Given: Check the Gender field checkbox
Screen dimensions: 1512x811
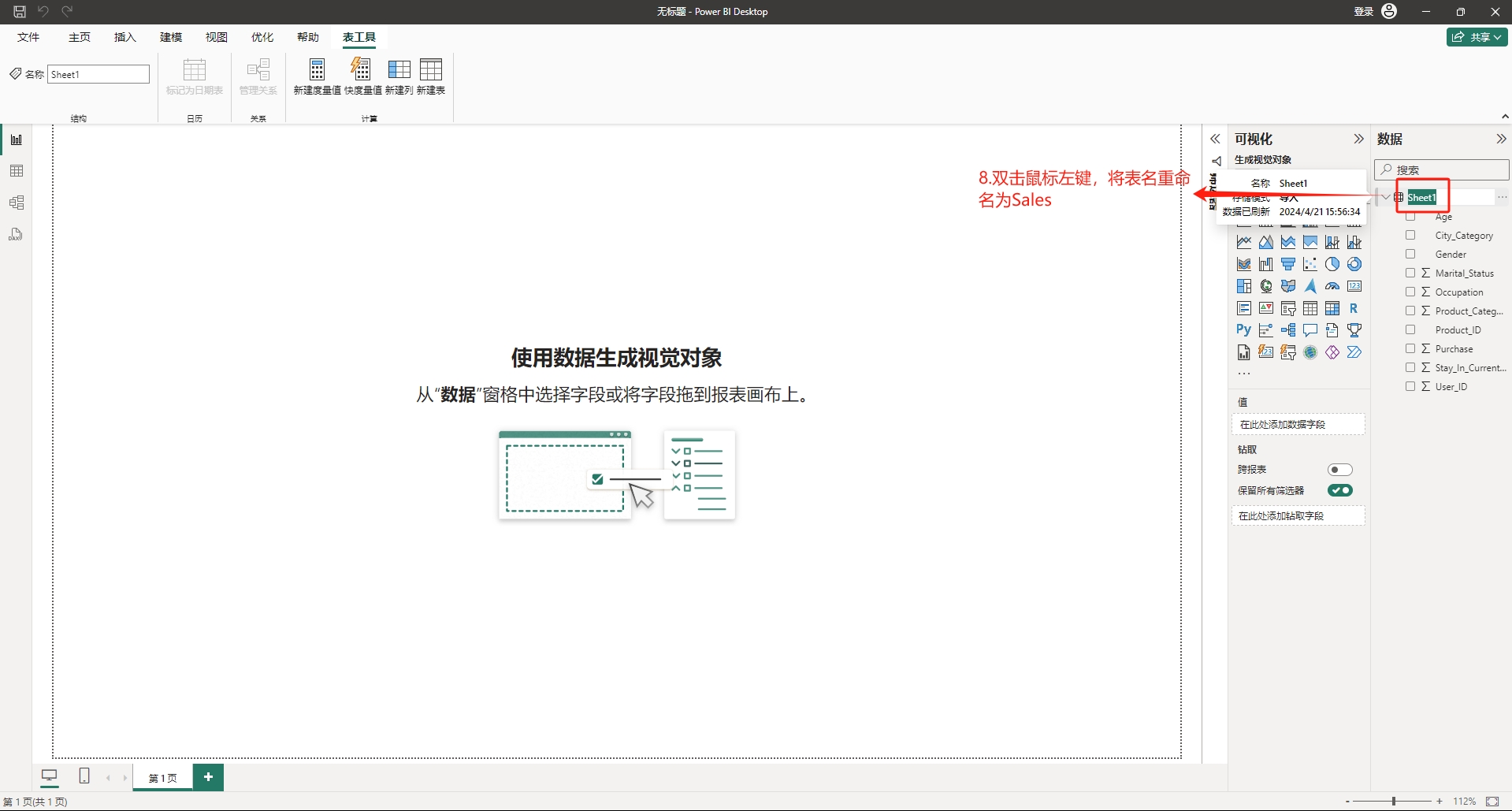Looking at the screenshot, I should coord(1410,255).
